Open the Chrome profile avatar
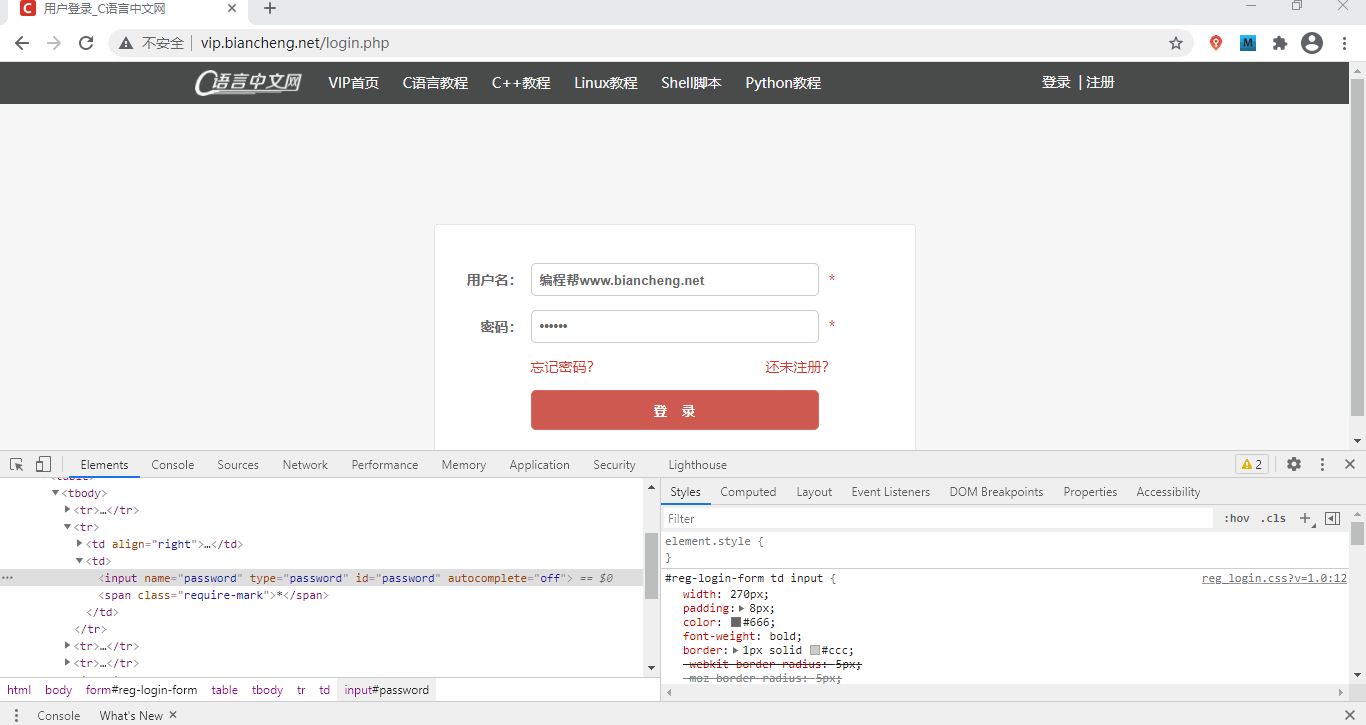1366x725 pixels. [1312, 43]
